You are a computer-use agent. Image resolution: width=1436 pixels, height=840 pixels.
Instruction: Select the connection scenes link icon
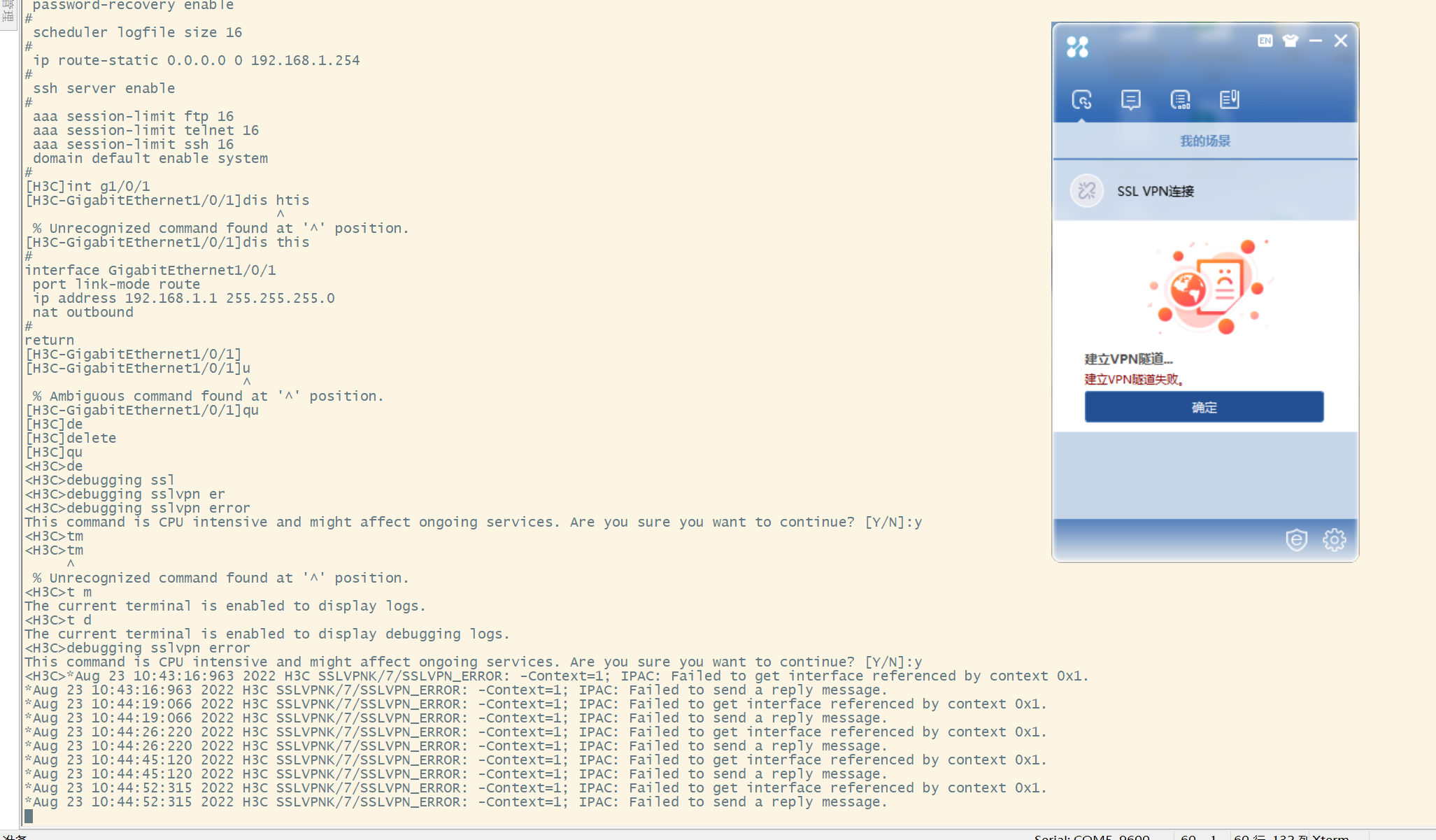pyautogui.click(x=1081, y=100)
